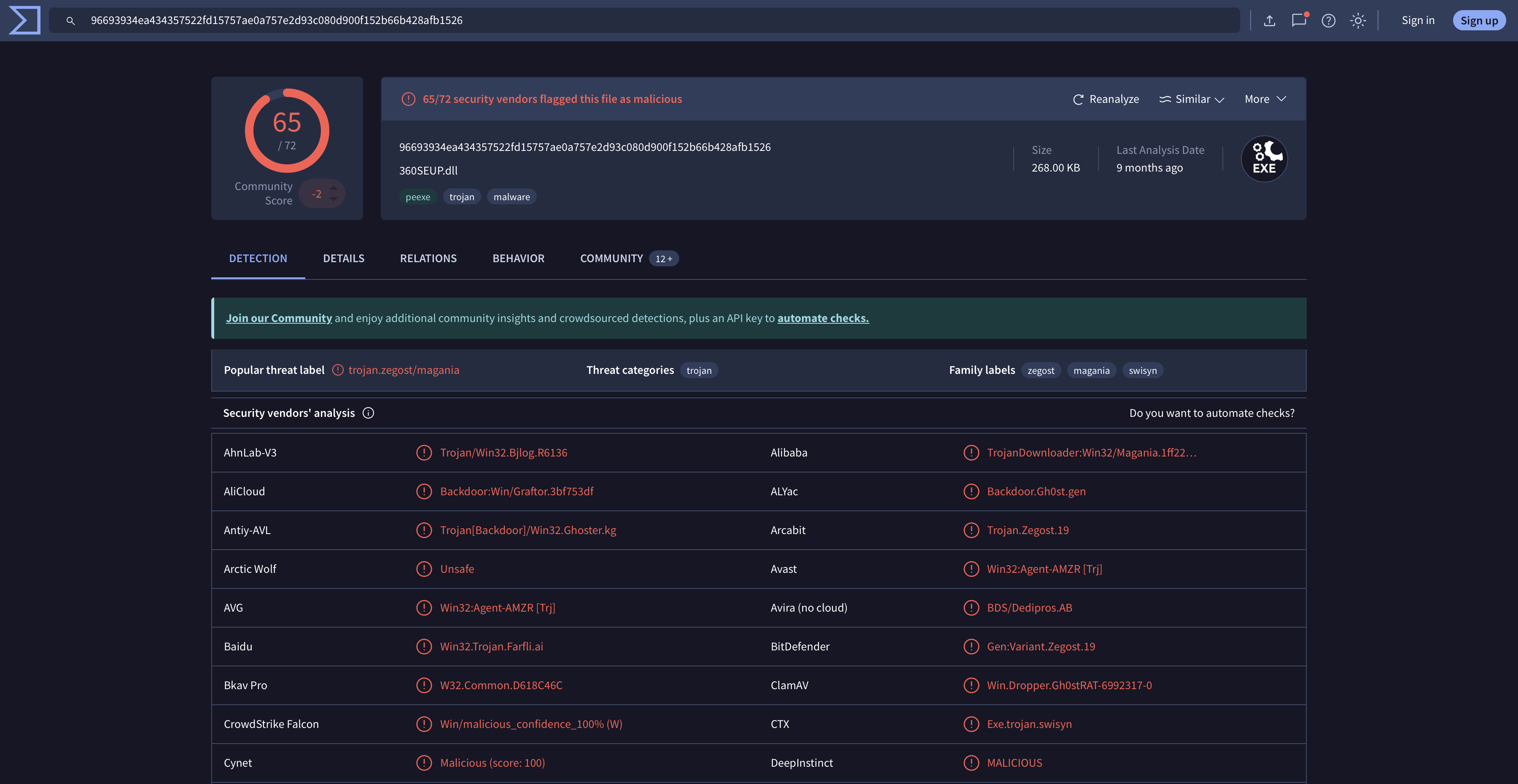Click alert icon in BitDefender row
Viewport: 1518px width, 784px height.
[971, 646]
